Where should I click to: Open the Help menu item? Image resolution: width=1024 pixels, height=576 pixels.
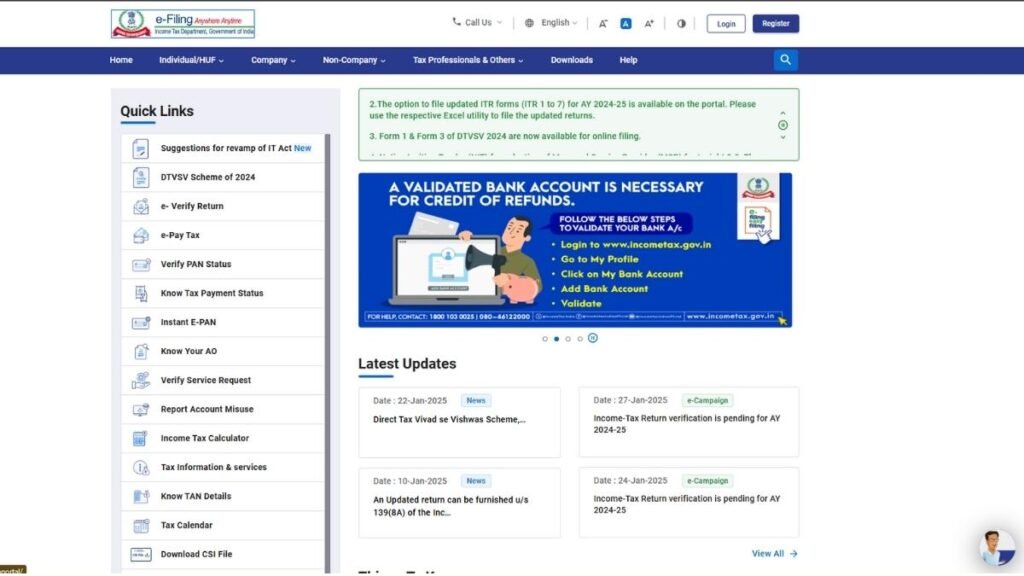pyautogui.click(x=628, y=60)
